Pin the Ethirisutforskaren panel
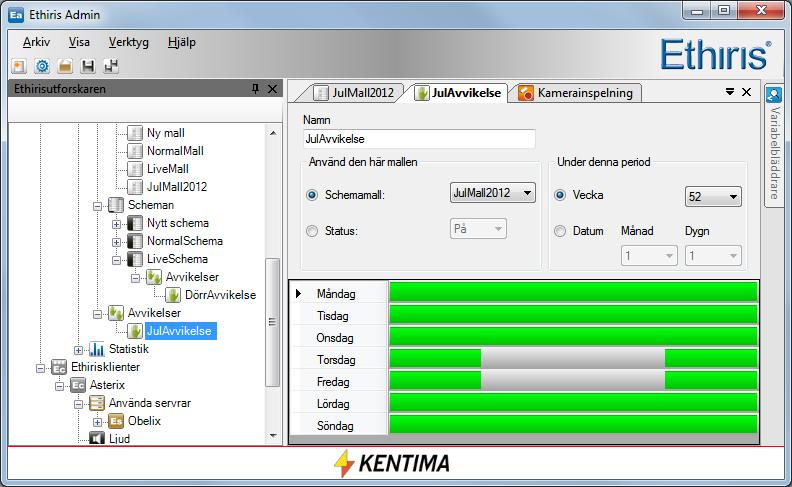This screenshot has height=487, width=792. tap(256, 89)
